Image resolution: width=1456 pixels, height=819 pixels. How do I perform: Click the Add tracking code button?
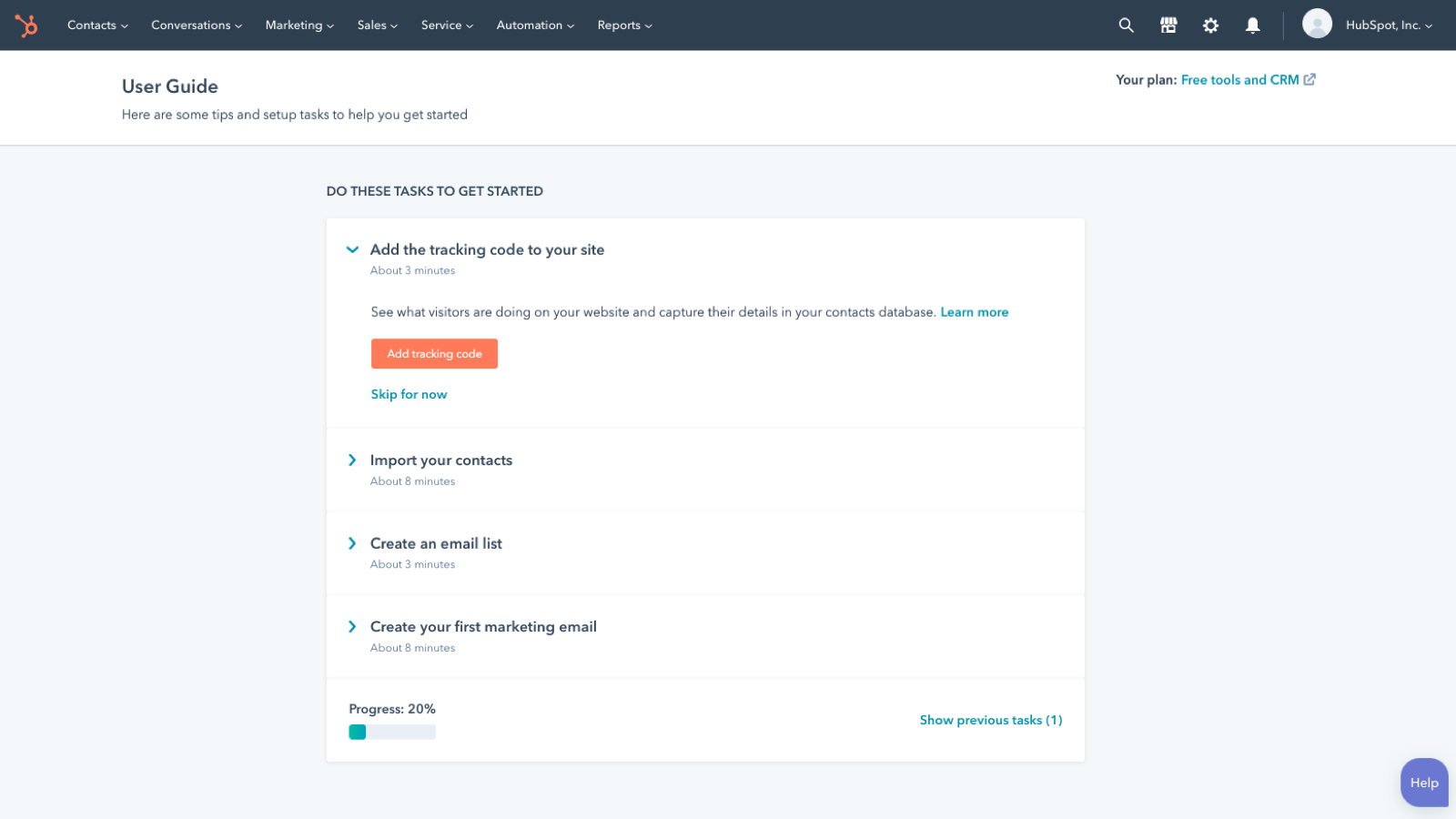point(434,353)
